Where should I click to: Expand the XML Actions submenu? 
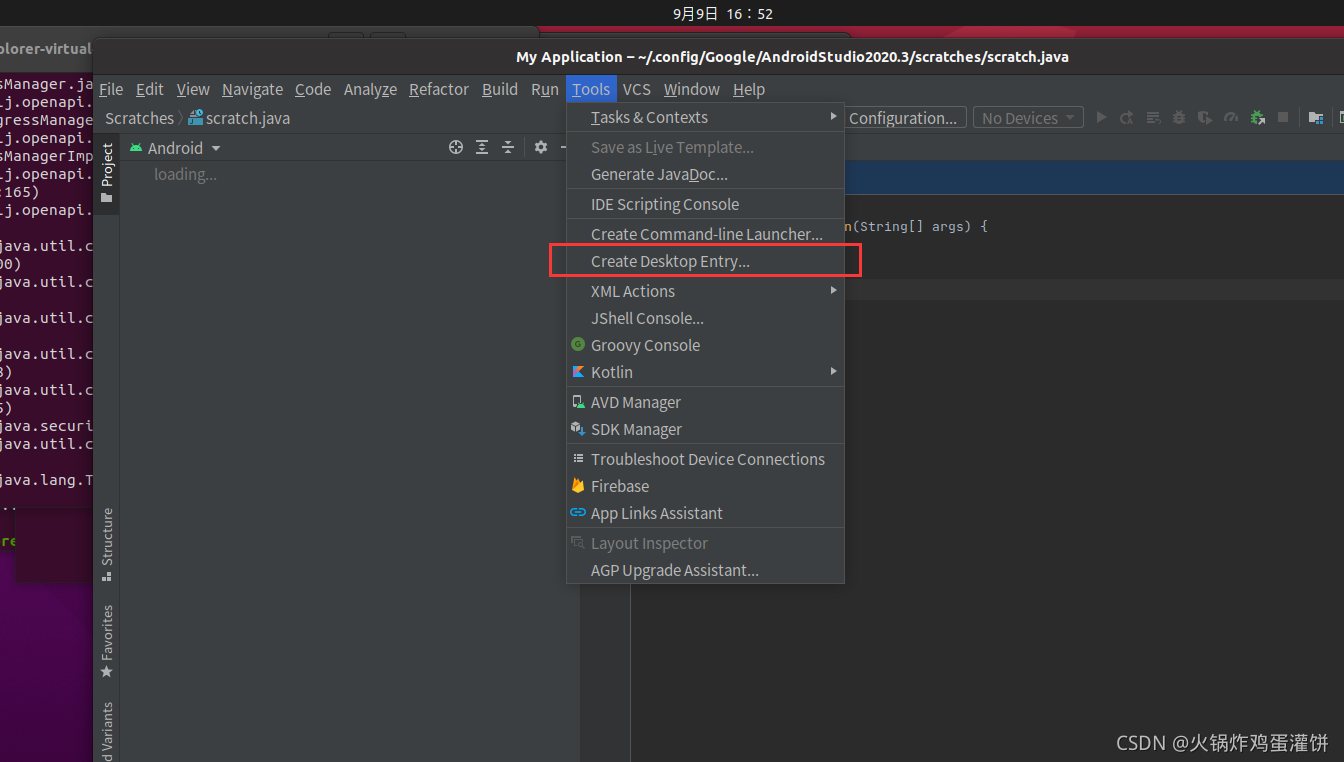(x=706, y=291)
